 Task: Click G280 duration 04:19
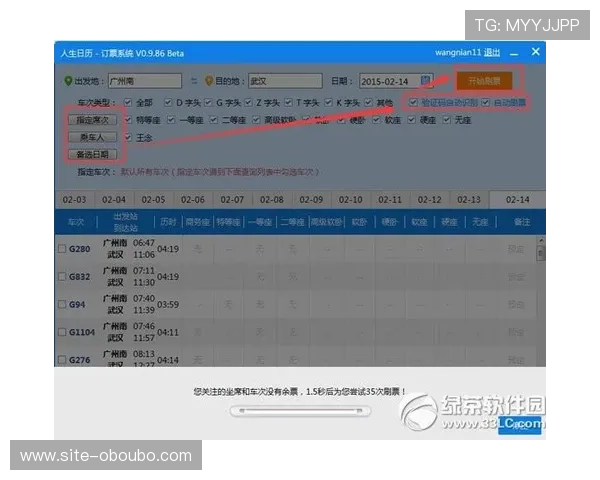168,249
